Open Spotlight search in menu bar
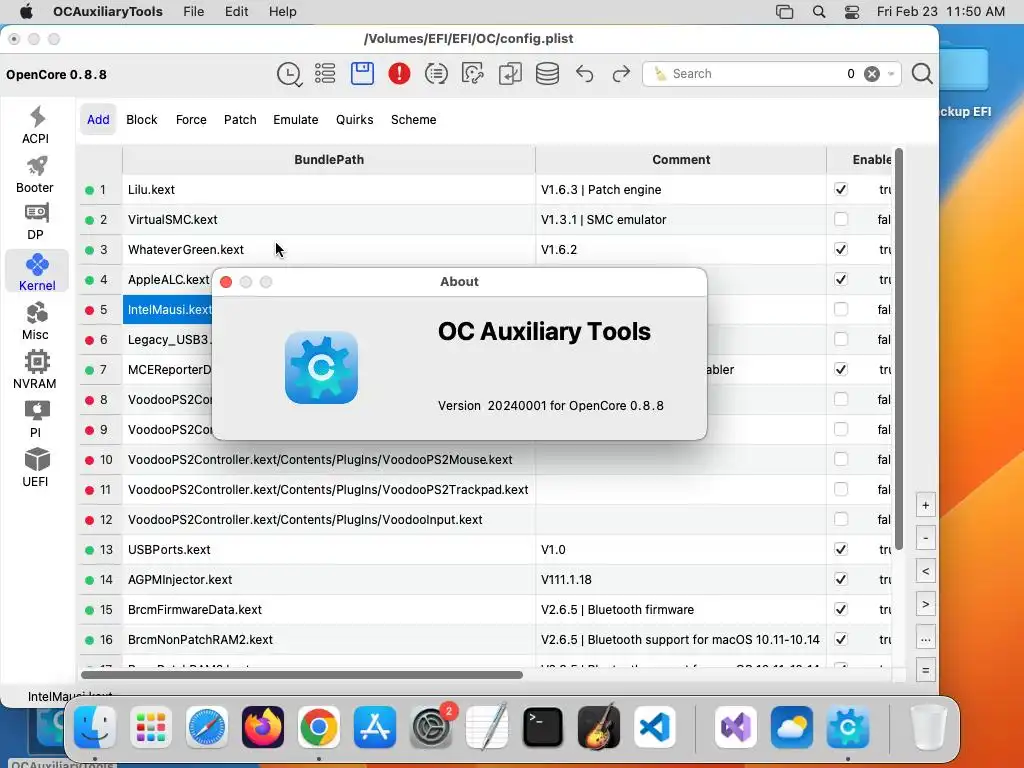This screenshot has width=1024, height=768. click(818, 12)
